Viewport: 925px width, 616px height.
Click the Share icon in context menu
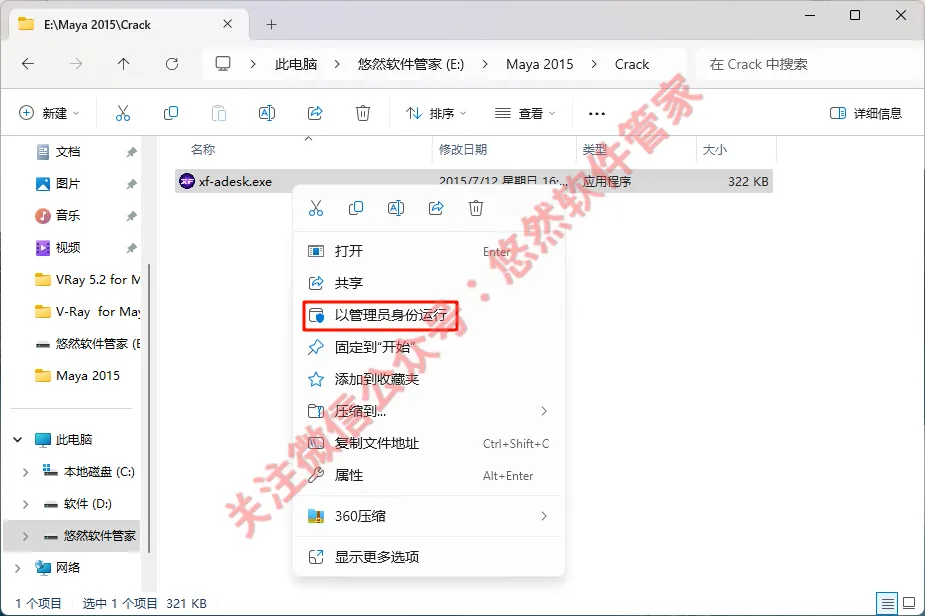click(436, 208)
